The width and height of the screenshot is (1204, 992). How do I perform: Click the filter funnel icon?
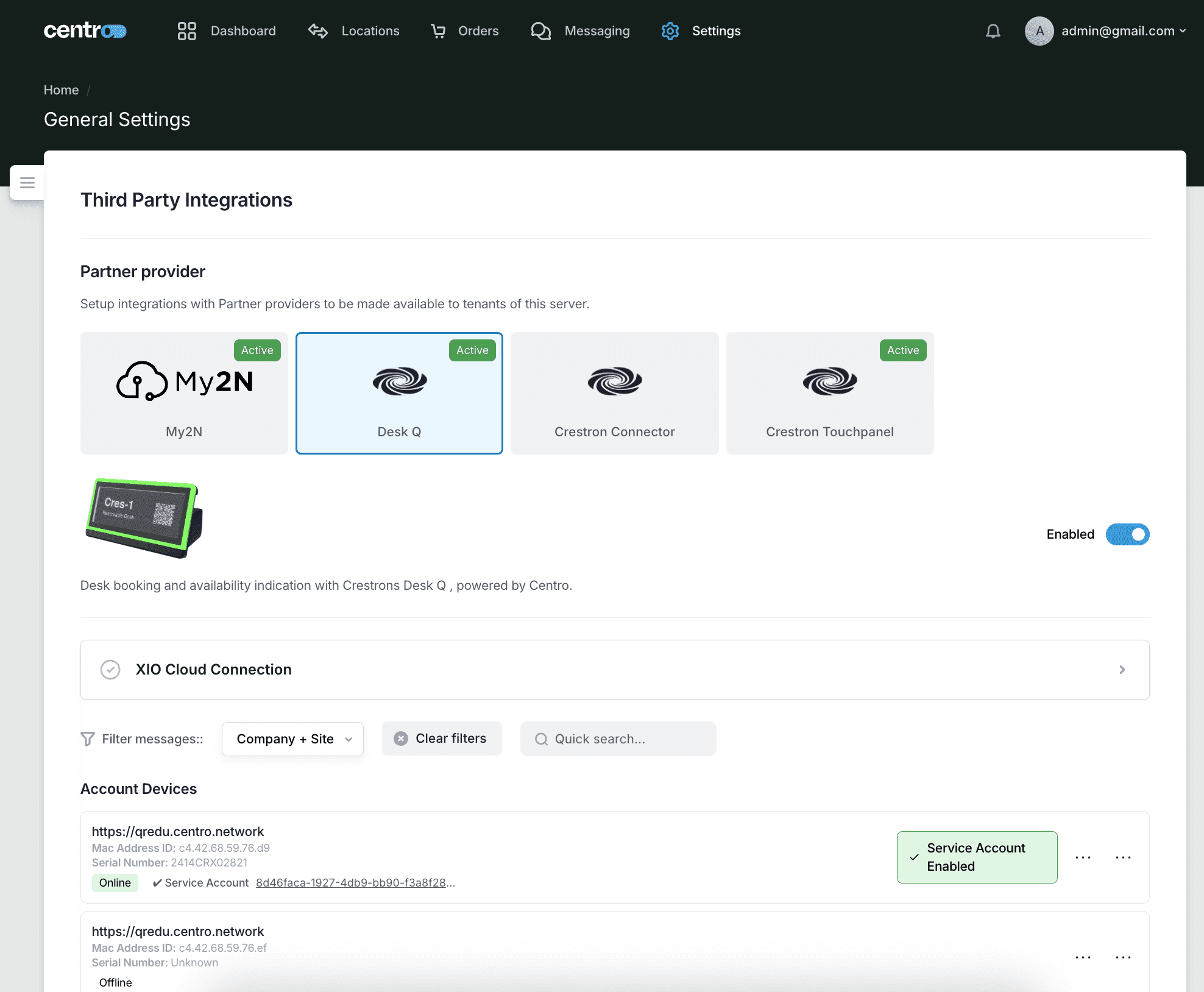(88, 739)
